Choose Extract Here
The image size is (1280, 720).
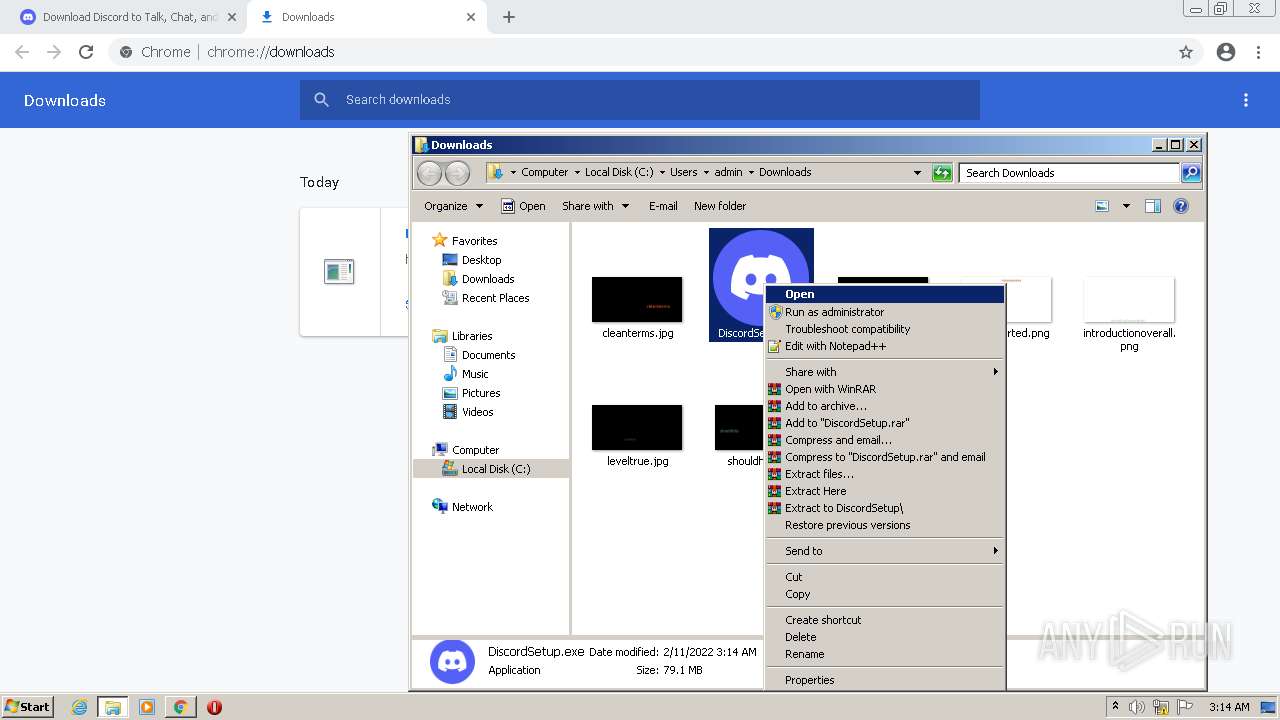pos(885,491)
